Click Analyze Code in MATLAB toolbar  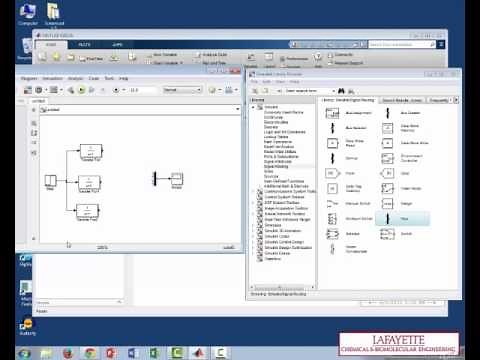tap(211, 54)
